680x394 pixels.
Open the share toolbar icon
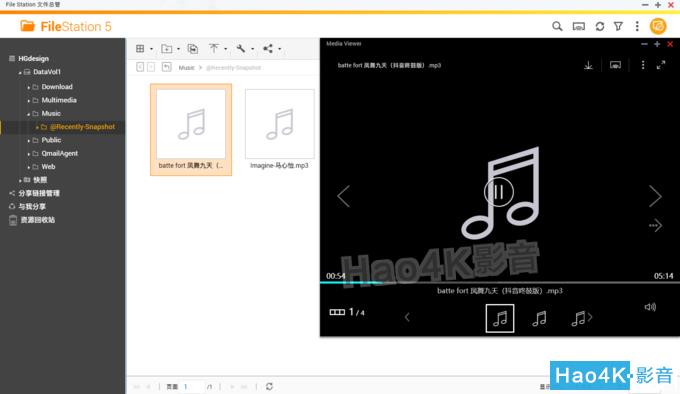(268, 49)
